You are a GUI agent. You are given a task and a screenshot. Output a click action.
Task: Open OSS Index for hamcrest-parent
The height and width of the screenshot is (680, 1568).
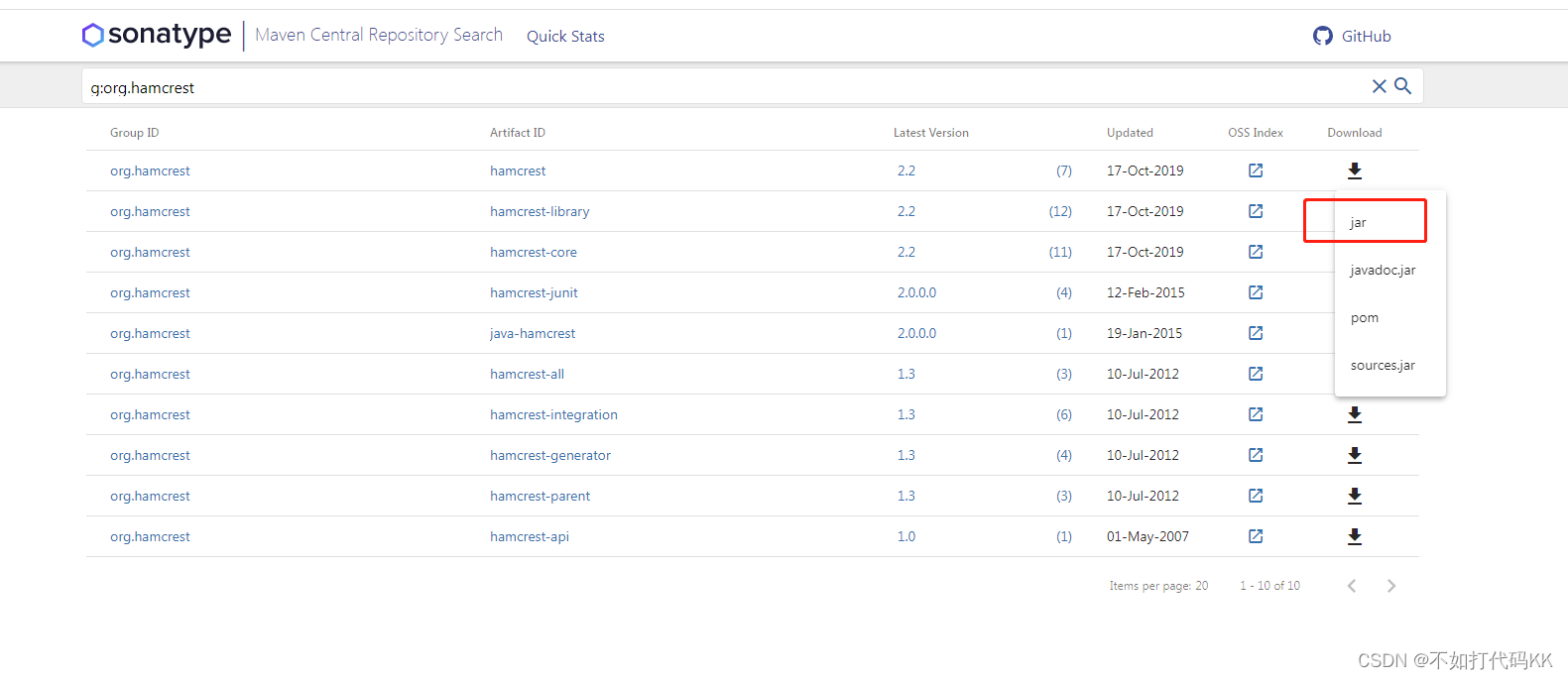[1256, 496]
